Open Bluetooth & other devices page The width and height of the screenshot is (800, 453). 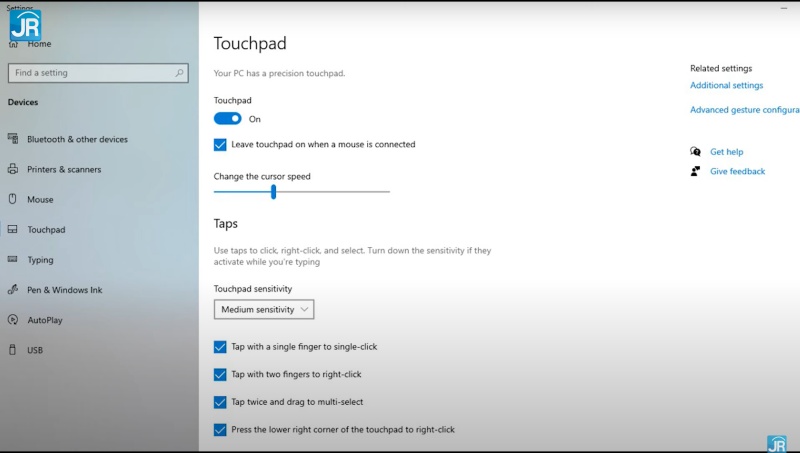click(78, 139)
